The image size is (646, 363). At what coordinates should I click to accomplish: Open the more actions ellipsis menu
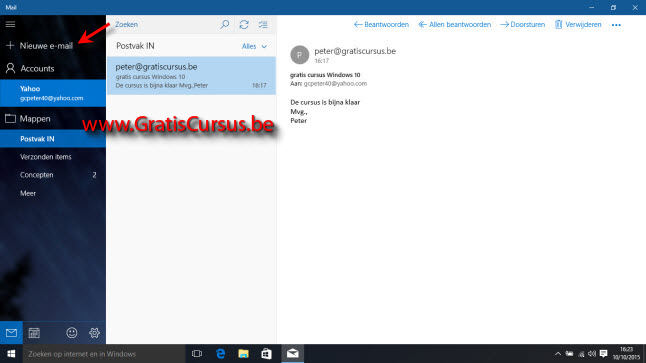tap(616, 25)
